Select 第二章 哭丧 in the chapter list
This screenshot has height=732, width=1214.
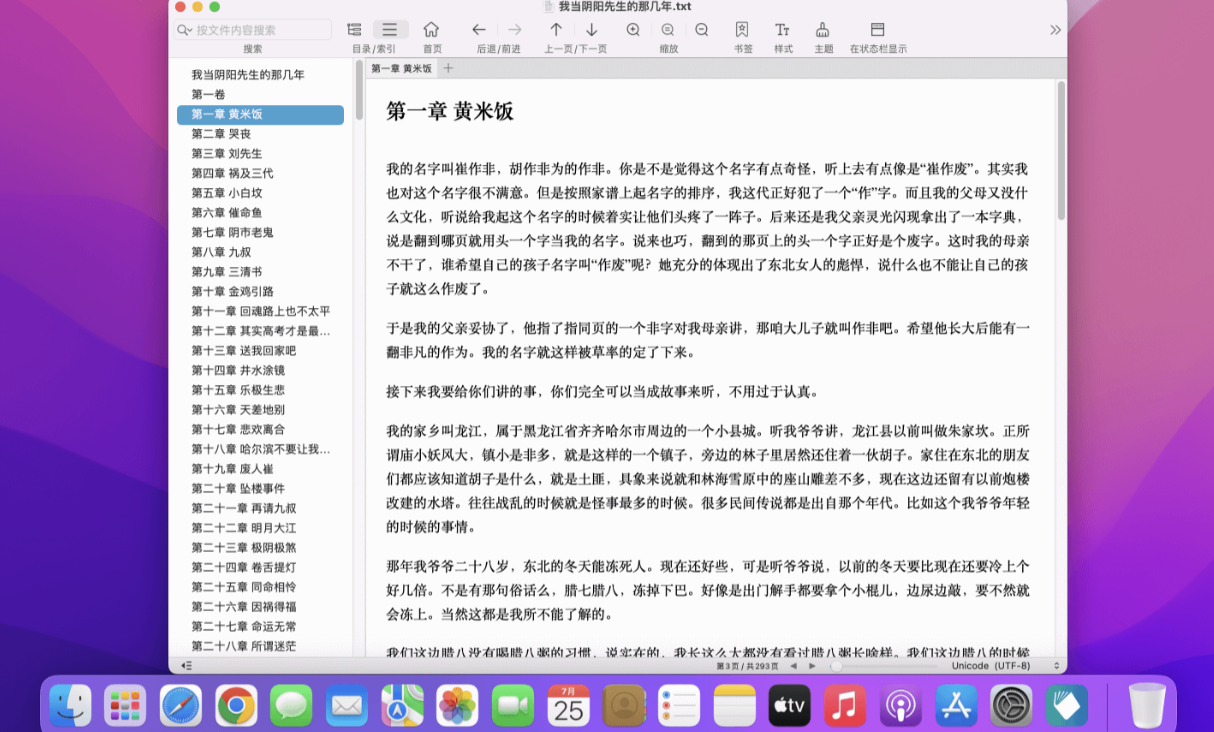click(x=220, y=134)
